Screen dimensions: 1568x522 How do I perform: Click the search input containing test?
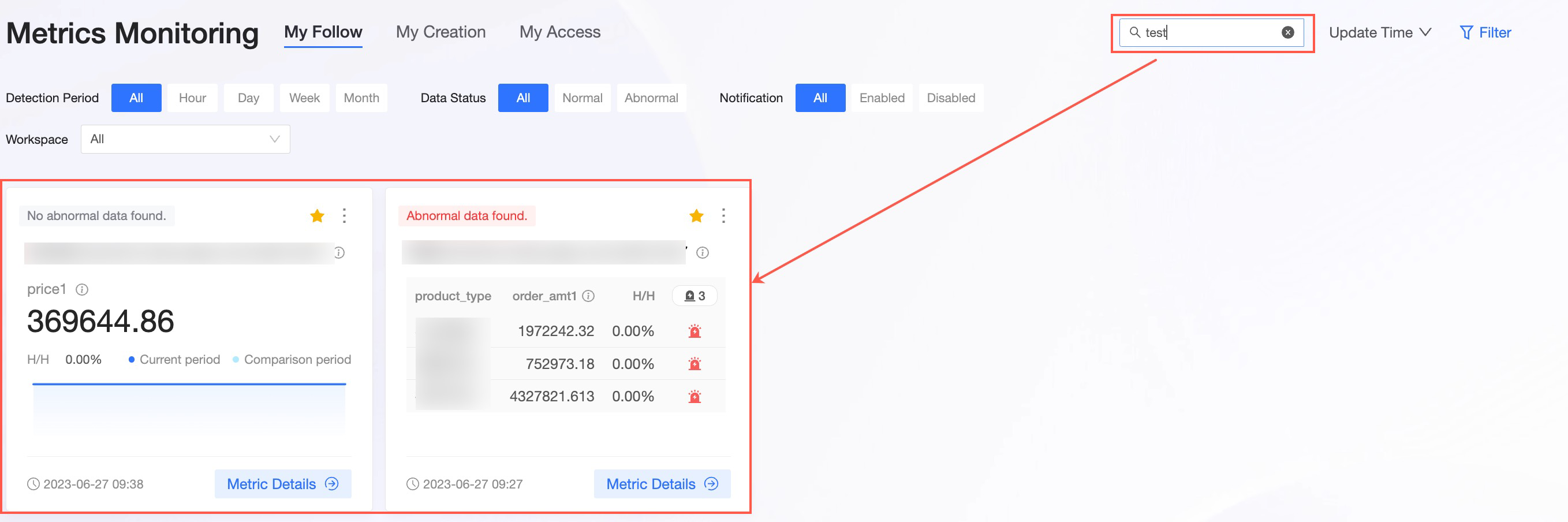(x=1211, y=32)
